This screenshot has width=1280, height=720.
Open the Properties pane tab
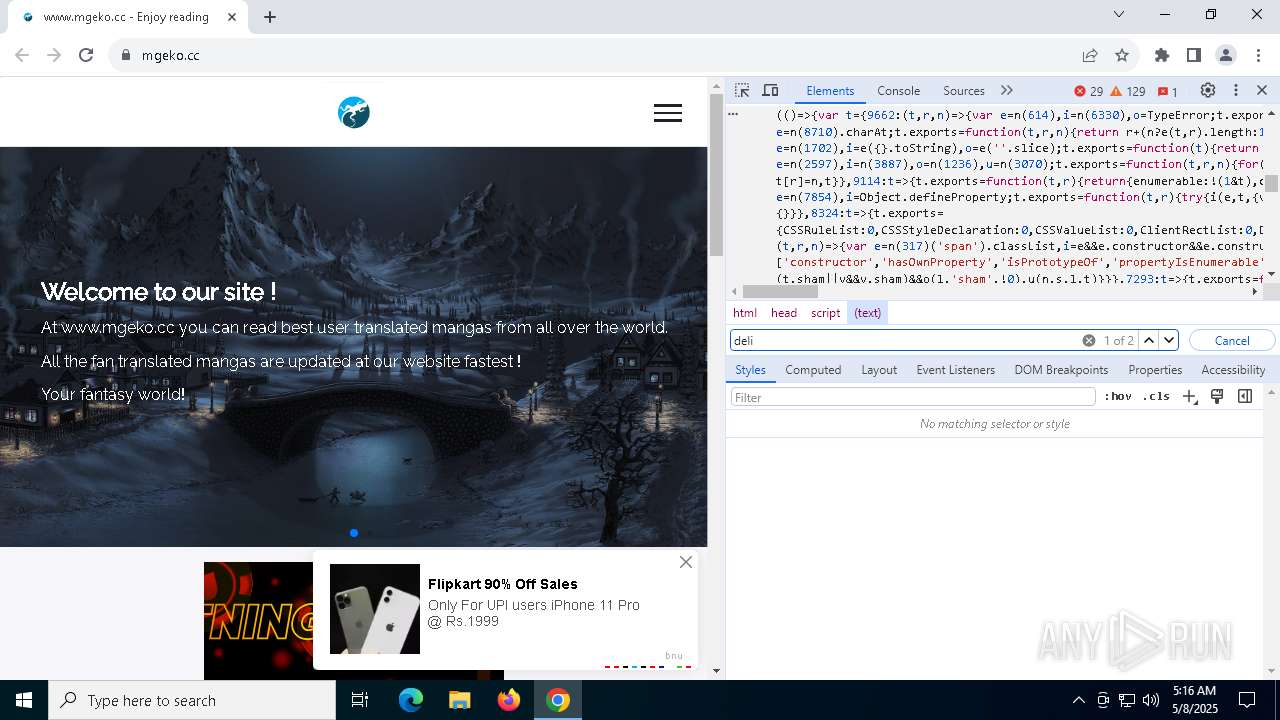tap(1155, 370)
